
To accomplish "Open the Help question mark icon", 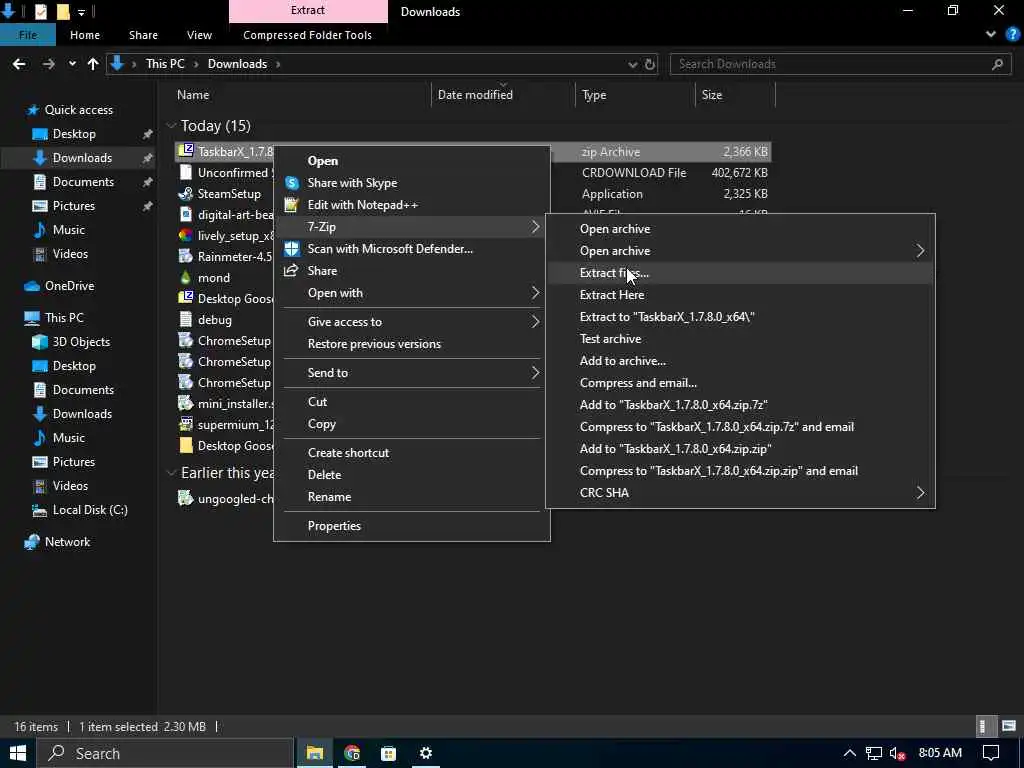I will click(x=1012, y=35).
